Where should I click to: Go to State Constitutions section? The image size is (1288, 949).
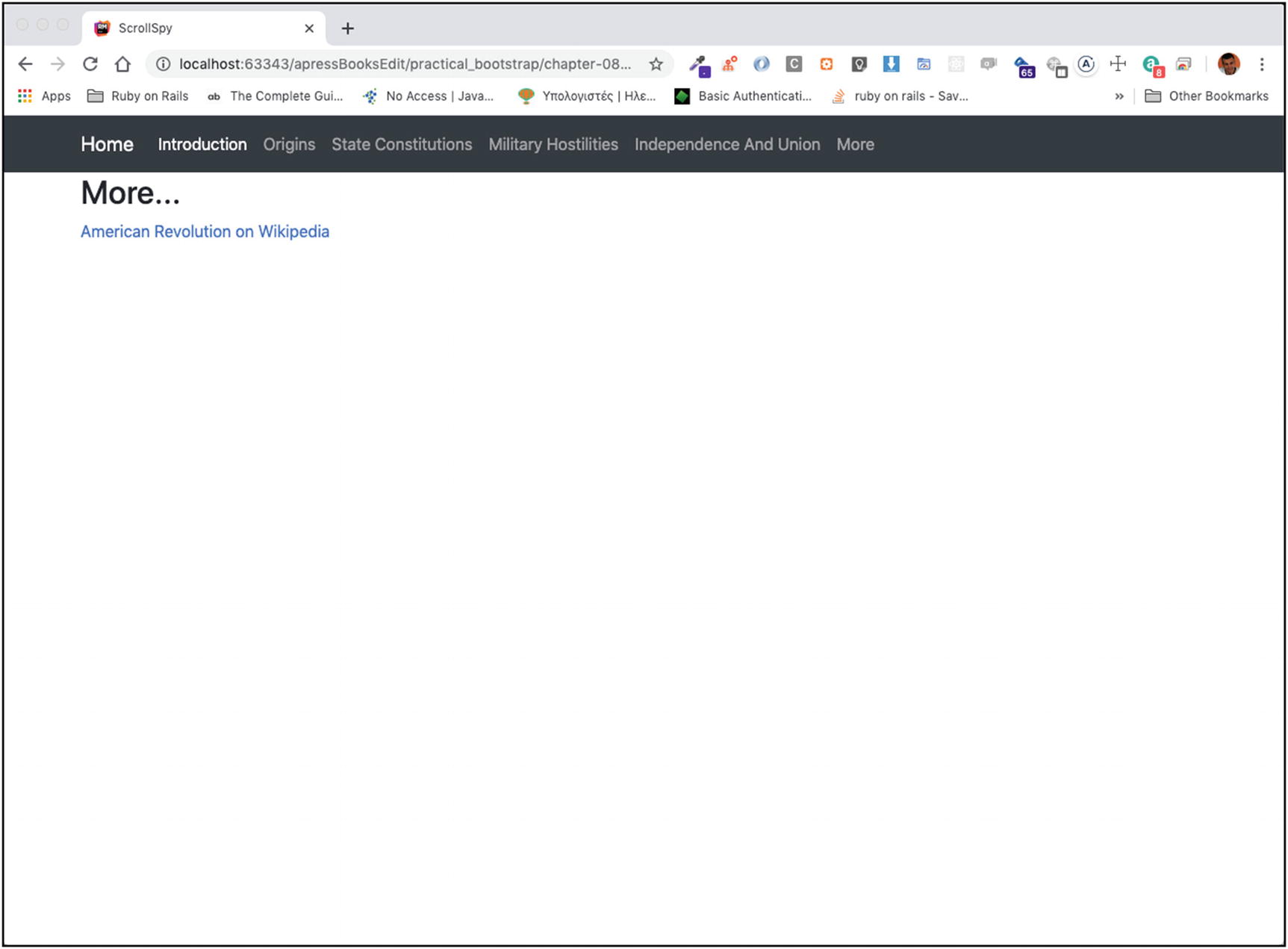point(402,144)
